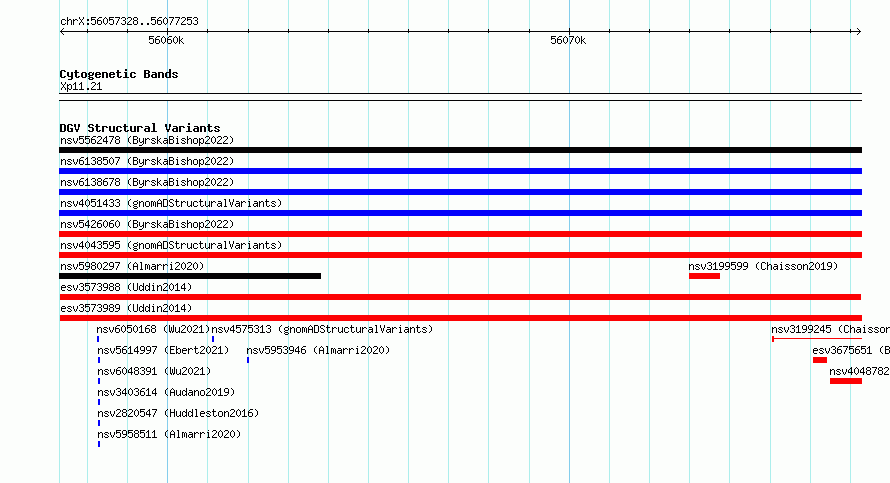Viewport: 890px width, 483px height.
Task: Open variant nsv4051433 (gnomADStructuralVariants) label
Action: coord(171,203)
